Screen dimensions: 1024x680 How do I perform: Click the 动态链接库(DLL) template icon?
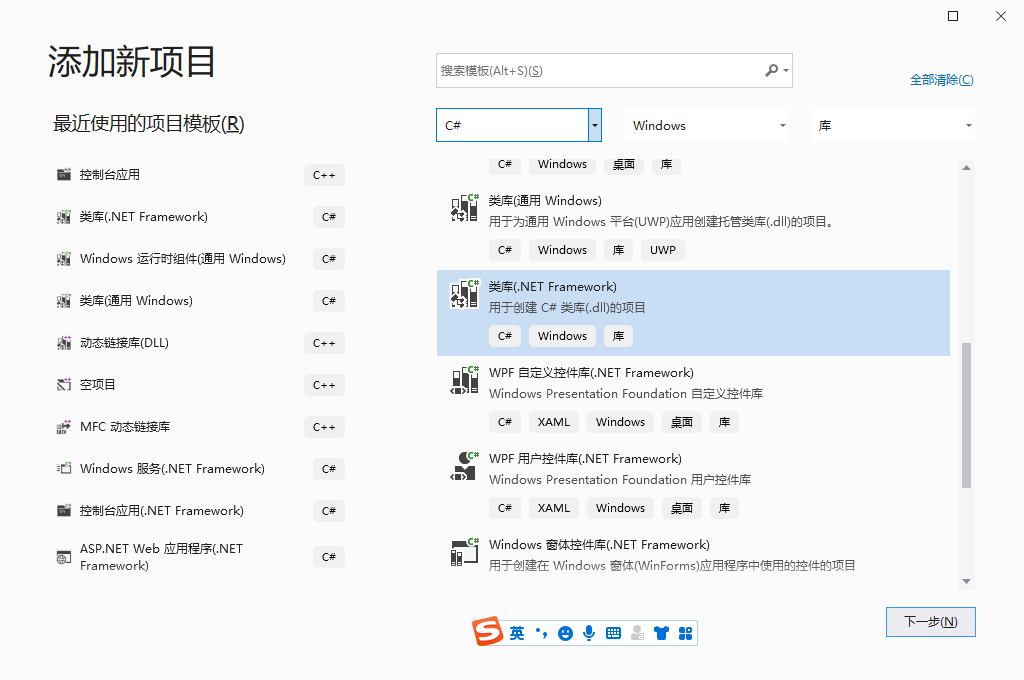(x=63, y=342)
